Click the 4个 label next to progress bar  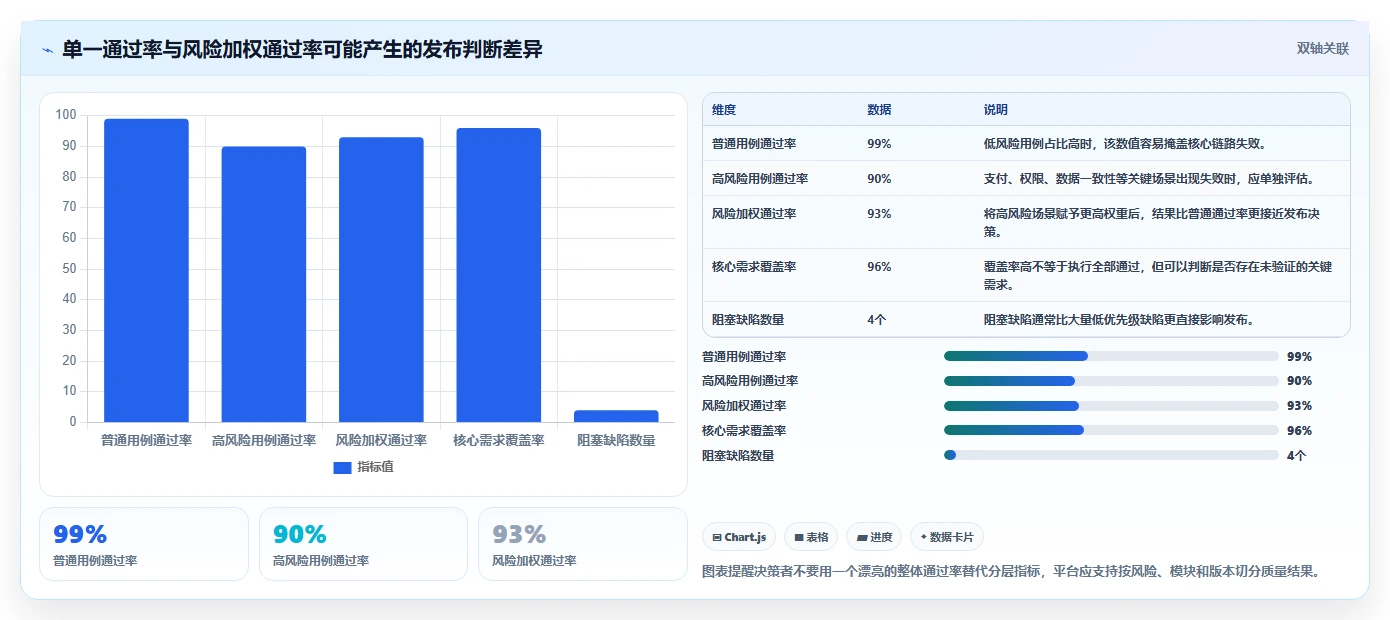pyautogui.click(x=1297, y=456)
